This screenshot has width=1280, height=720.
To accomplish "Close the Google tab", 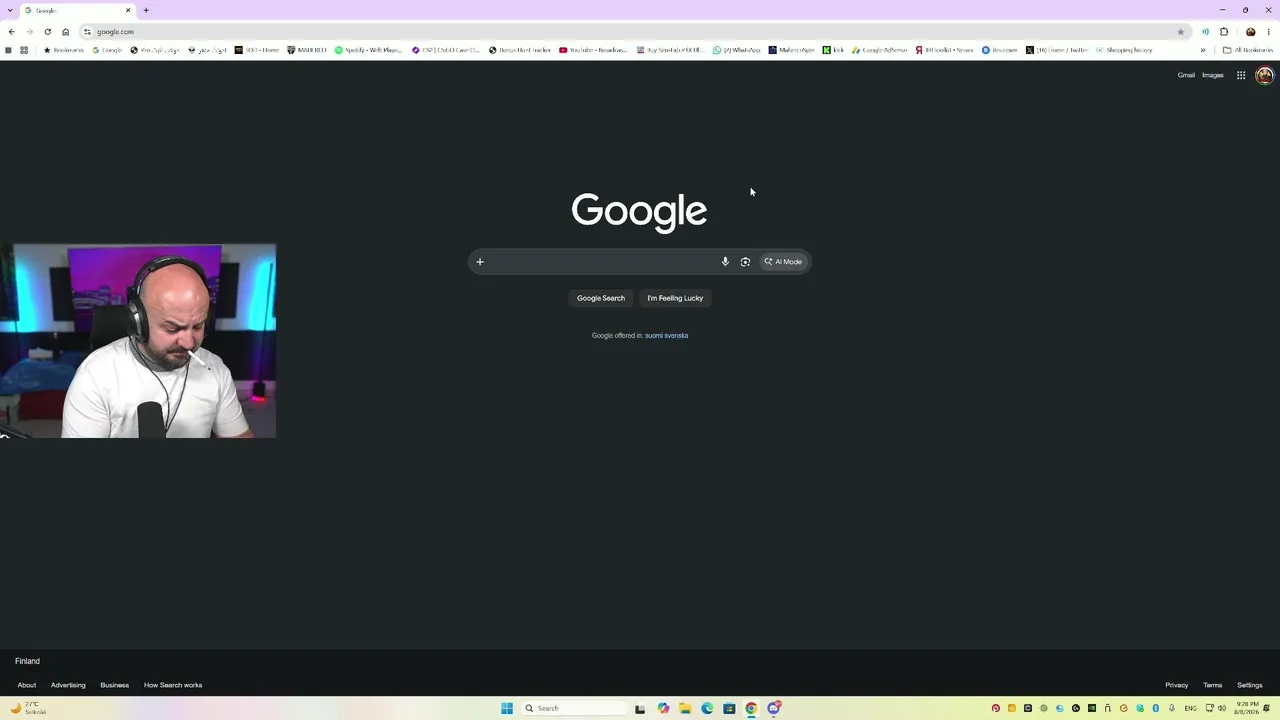I will [128, 10].
